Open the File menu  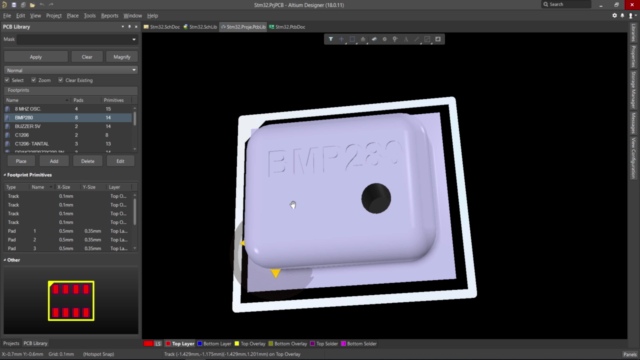[x=7, y=16]
